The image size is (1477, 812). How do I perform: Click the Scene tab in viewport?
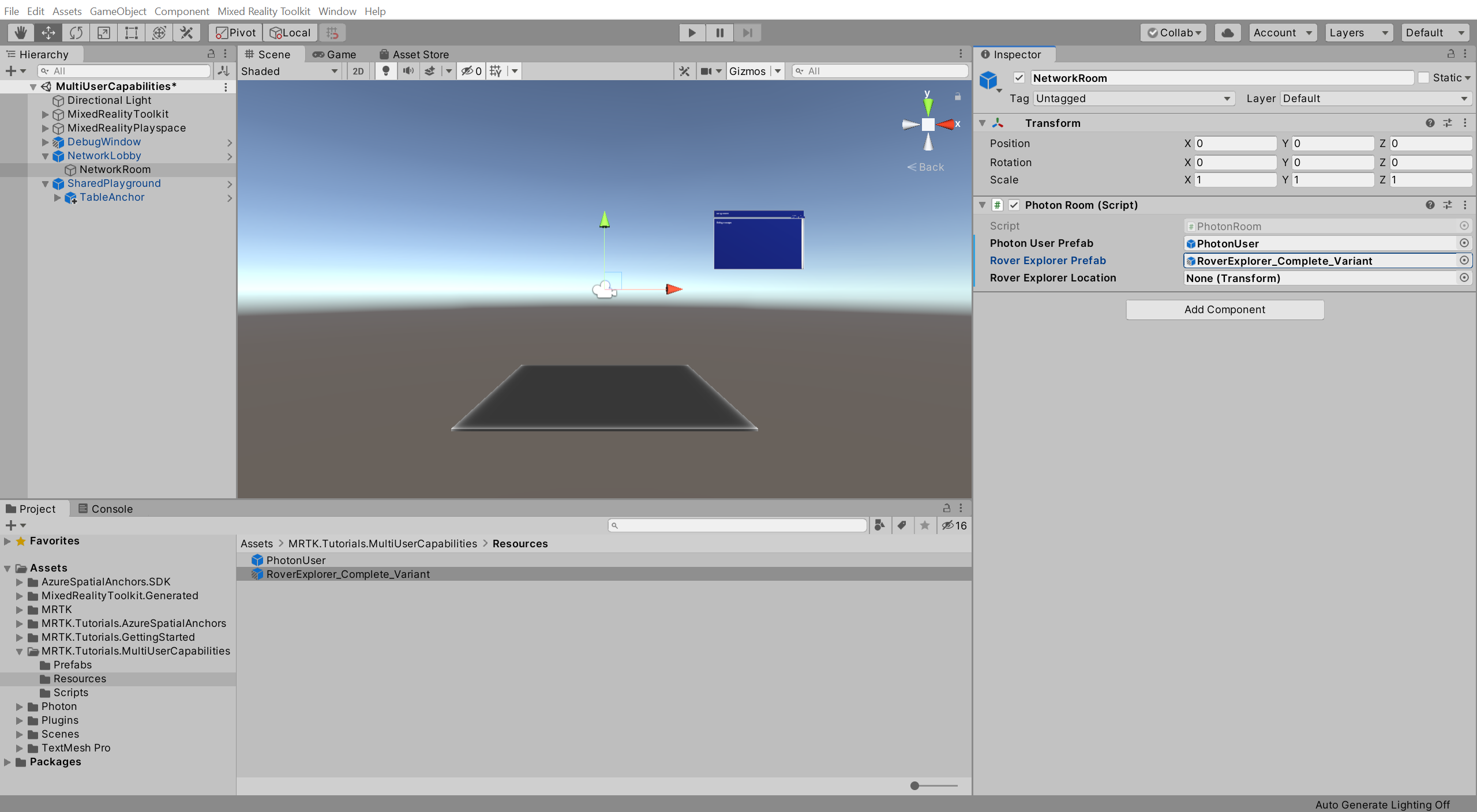[269, 53]
